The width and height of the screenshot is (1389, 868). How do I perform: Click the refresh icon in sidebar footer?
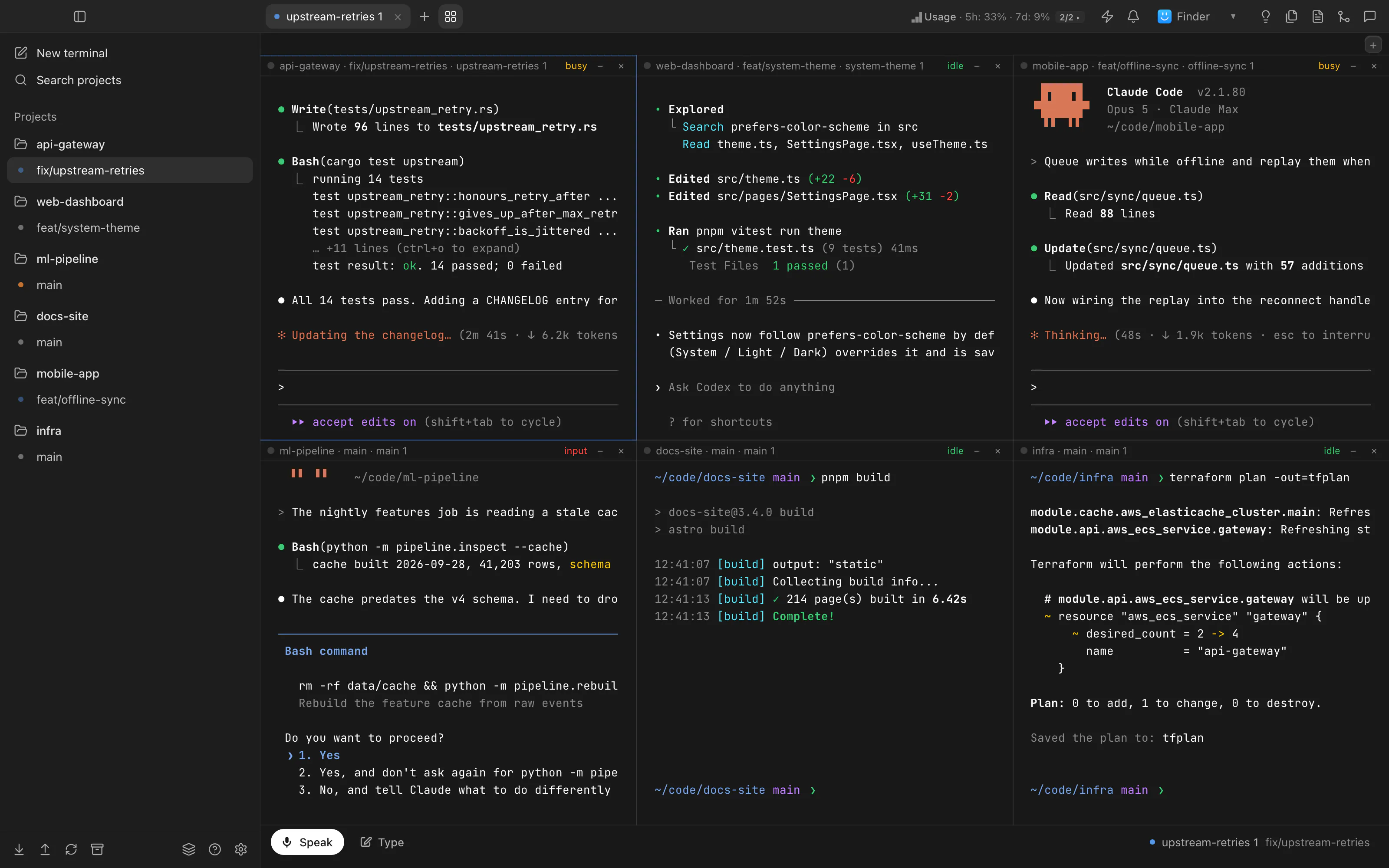tap(71, 849)
